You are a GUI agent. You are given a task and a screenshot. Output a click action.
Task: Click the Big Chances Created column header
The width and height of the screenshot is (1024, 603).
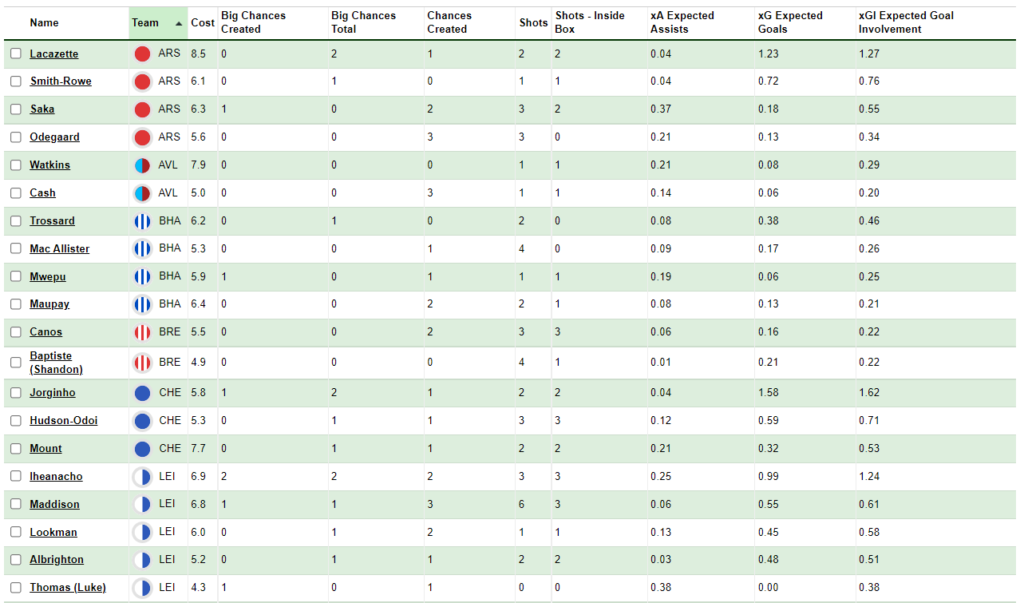point(252,21)
